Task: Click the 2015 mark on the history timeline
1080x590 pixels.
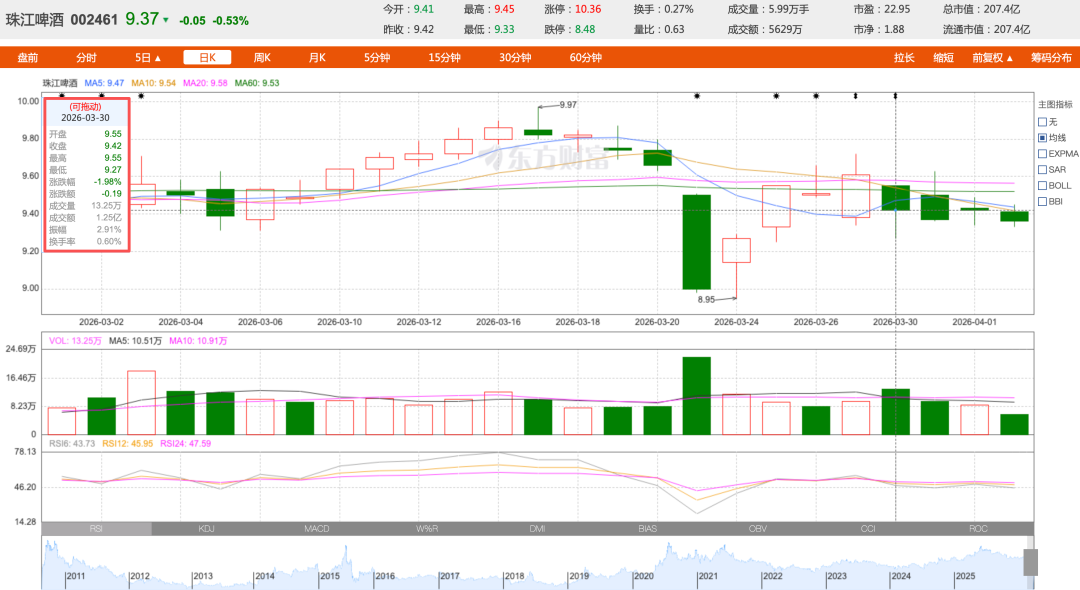Action: 329,576
